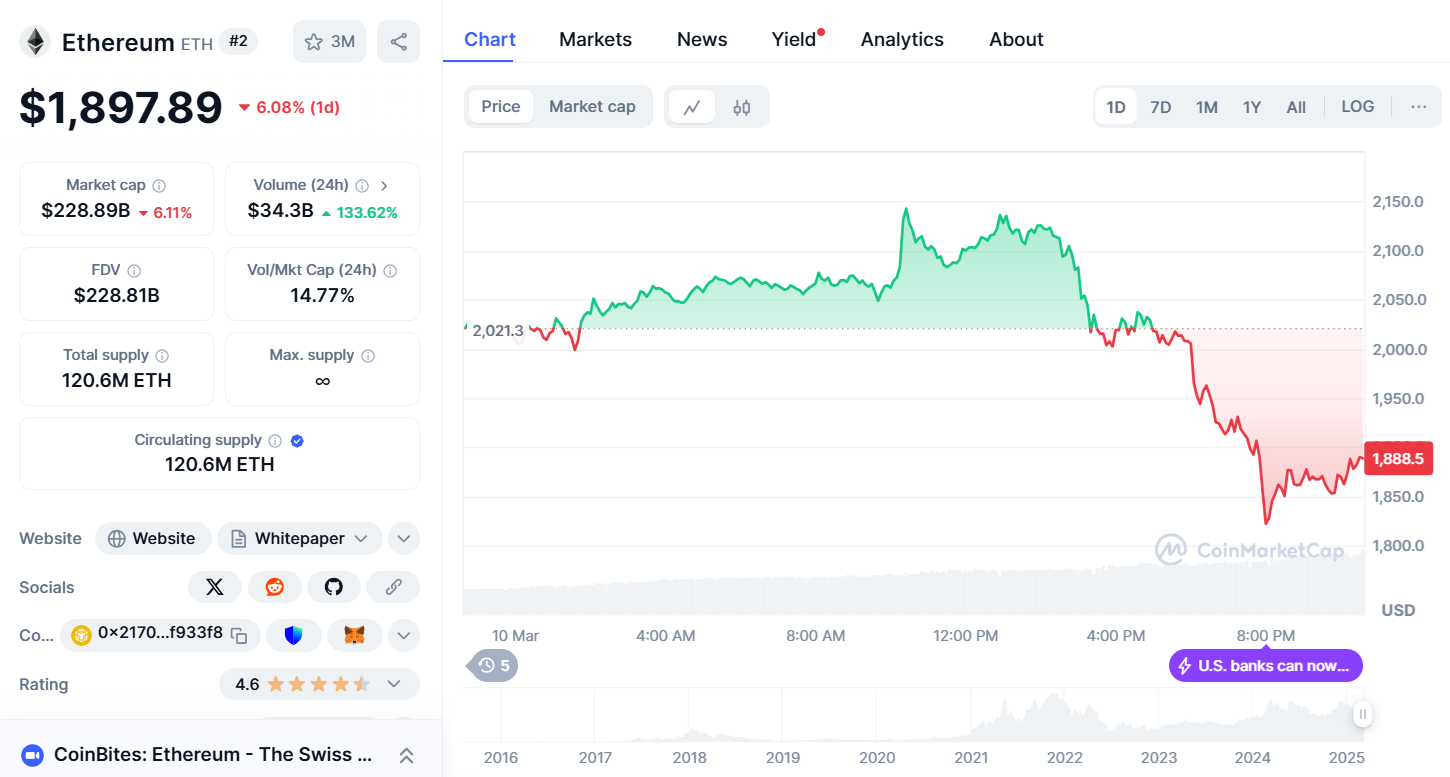
Task: Grab the timeline range slider handle
Action: (1362, 714)
